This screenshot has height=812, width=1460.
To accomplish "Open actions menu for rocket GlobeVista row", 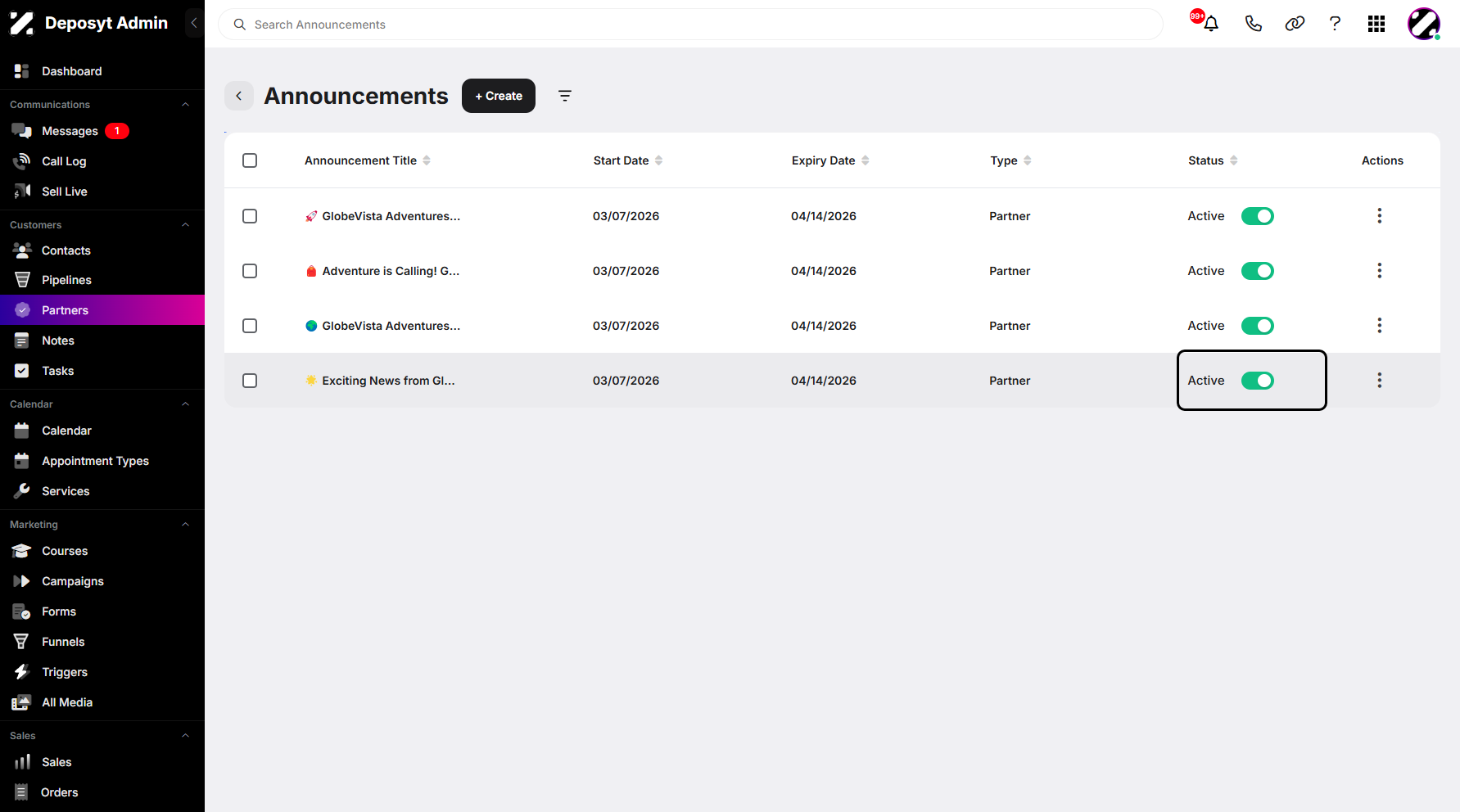I will [x=1380, y=216].
